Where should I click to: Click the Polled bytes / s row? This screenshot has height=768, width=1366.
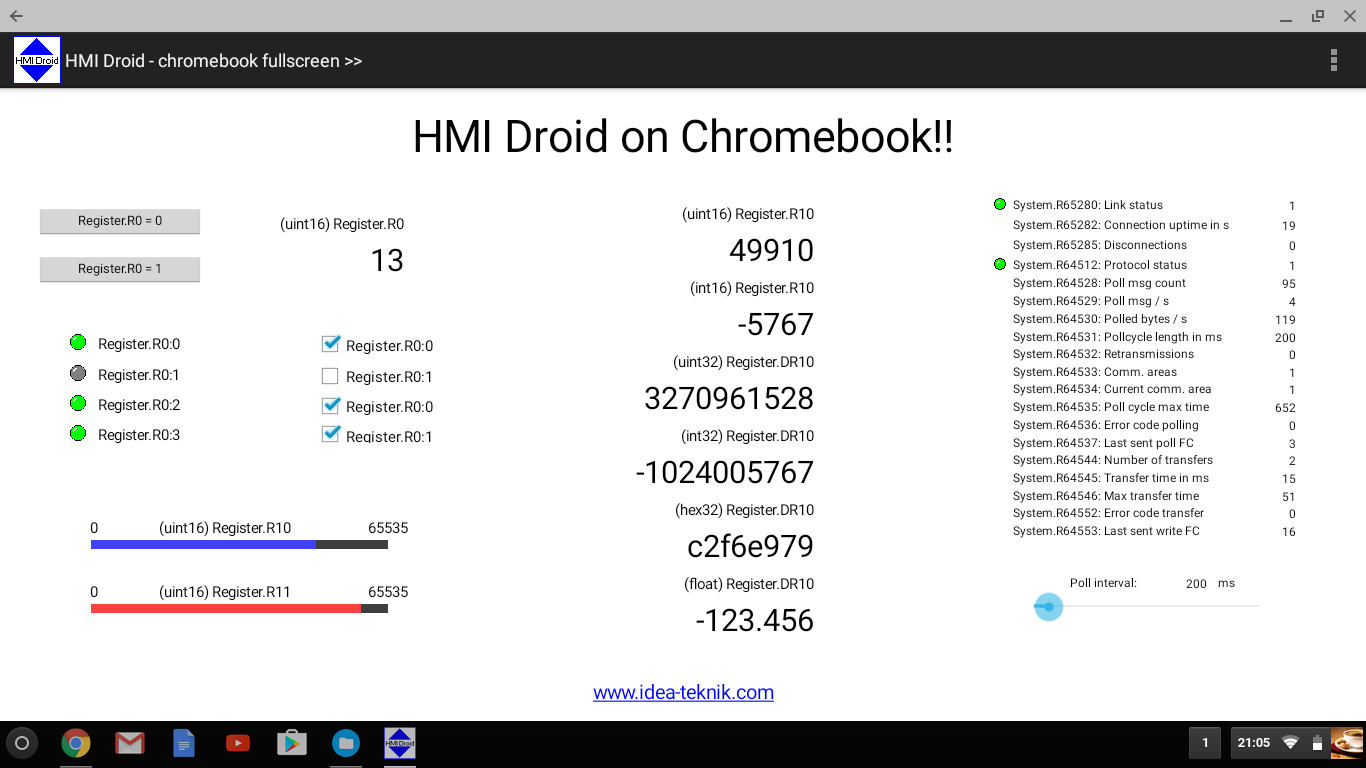(1154, 319)
